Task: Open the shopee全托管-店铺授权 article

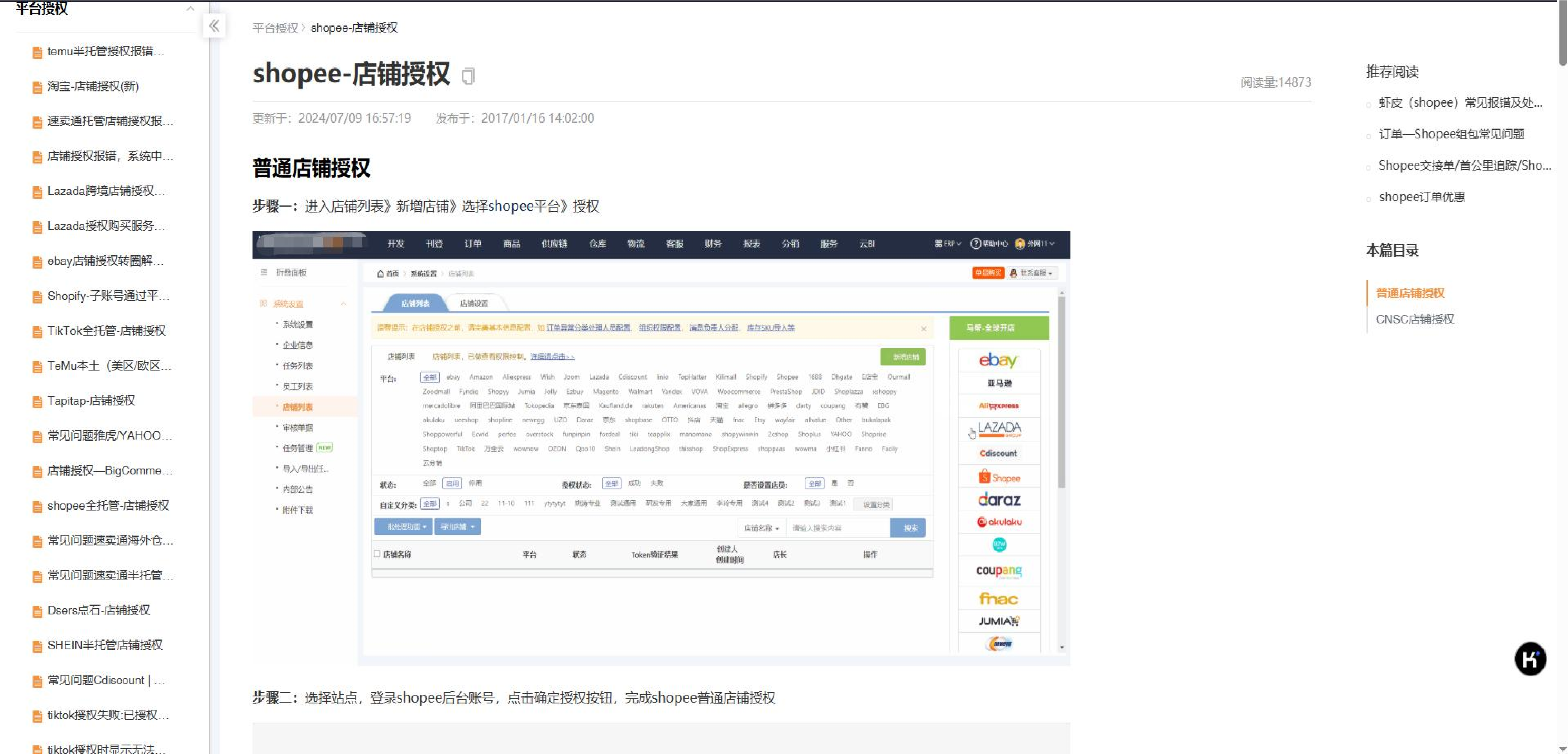Action: (x=108, y=506)
